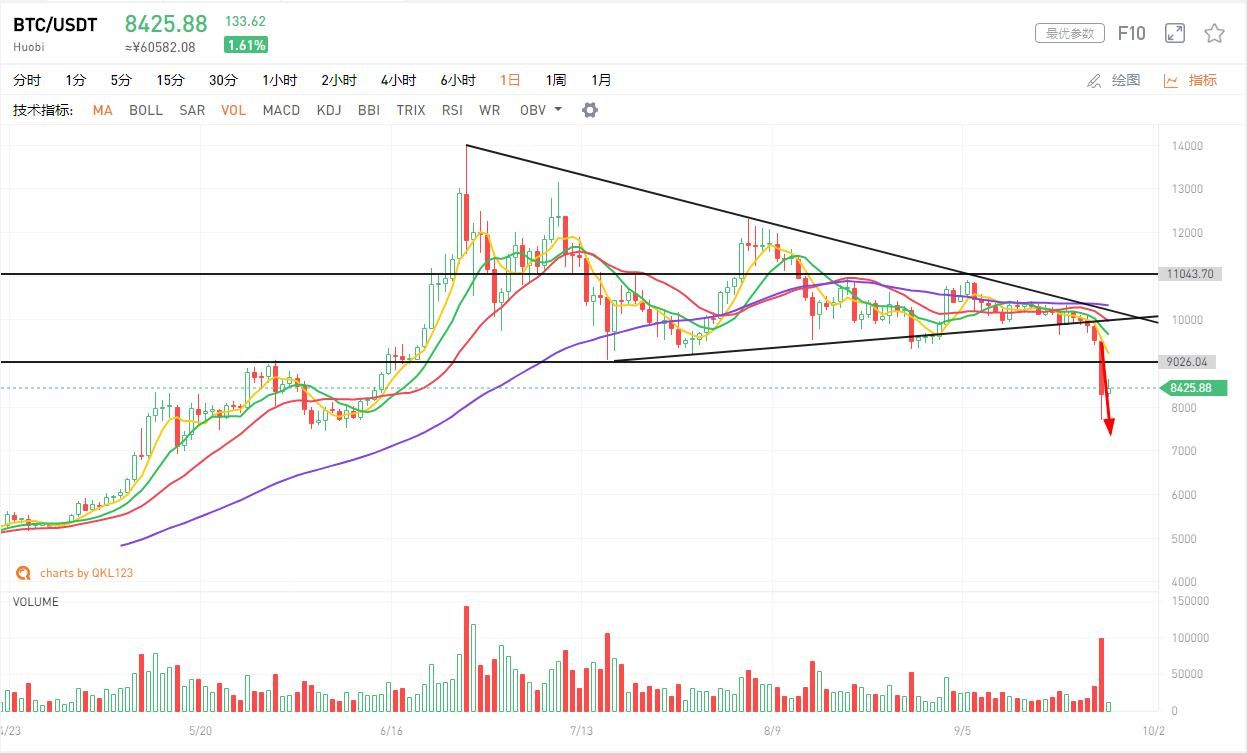Select the 4小时 interval

coord(398,80)
